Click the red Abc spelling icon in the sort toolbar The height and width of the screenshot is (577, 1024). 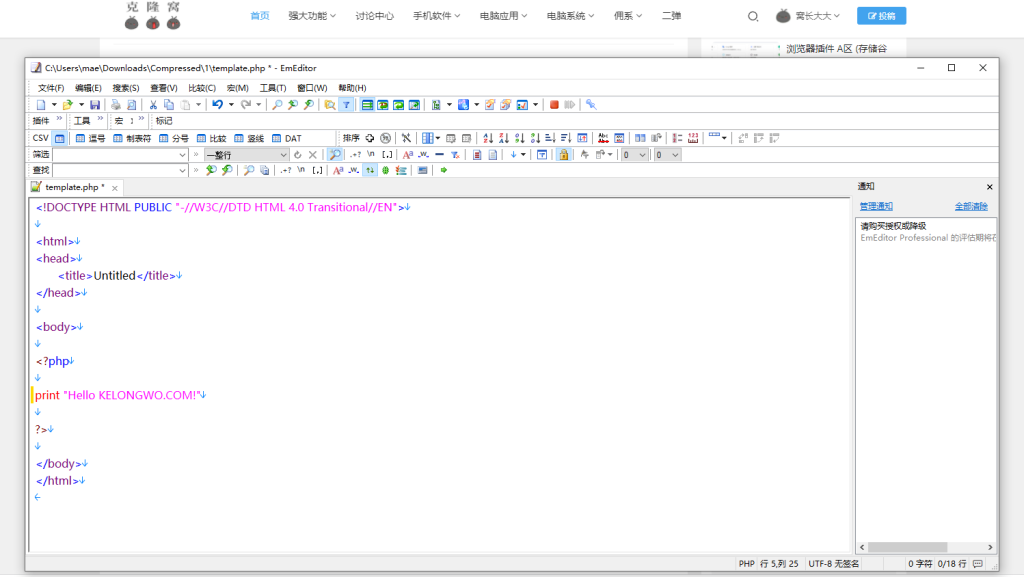(603, 138)
